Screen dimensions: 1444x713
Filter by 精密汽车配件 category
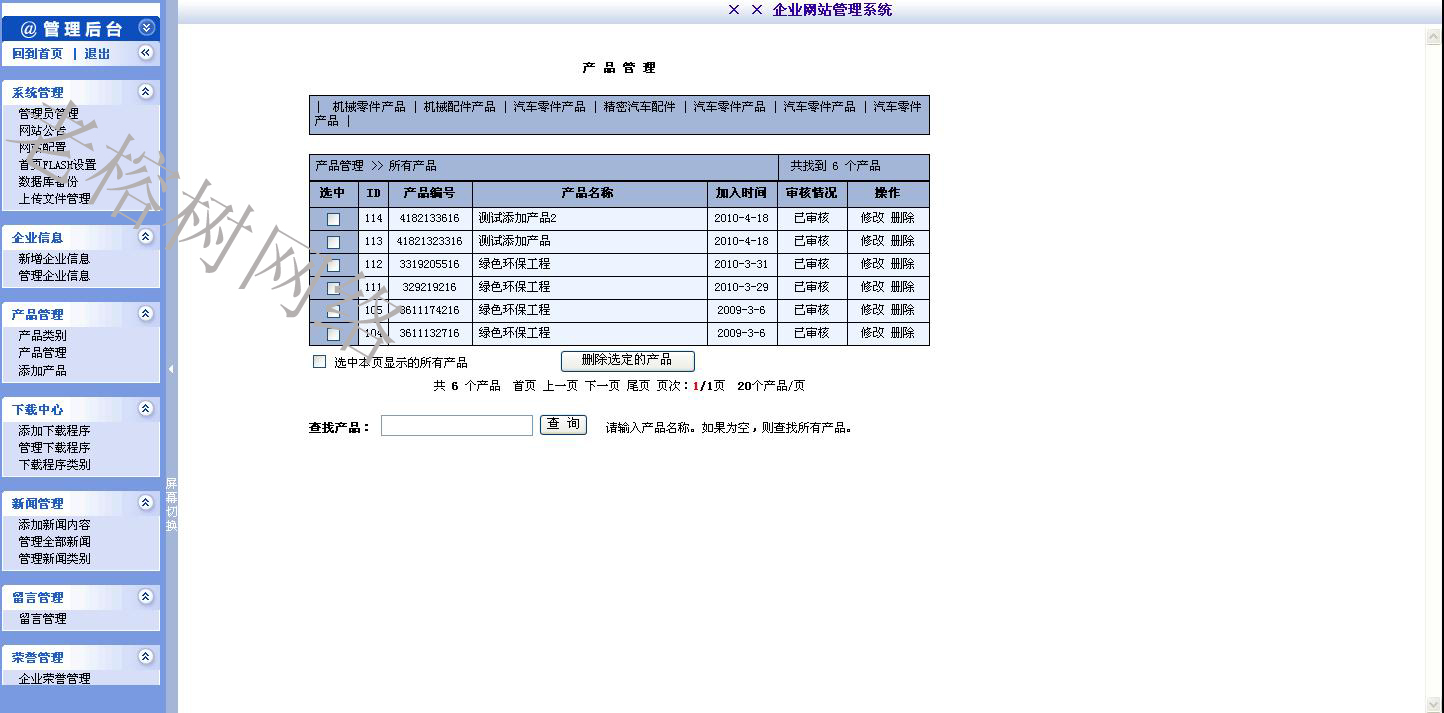pos(639,106)
